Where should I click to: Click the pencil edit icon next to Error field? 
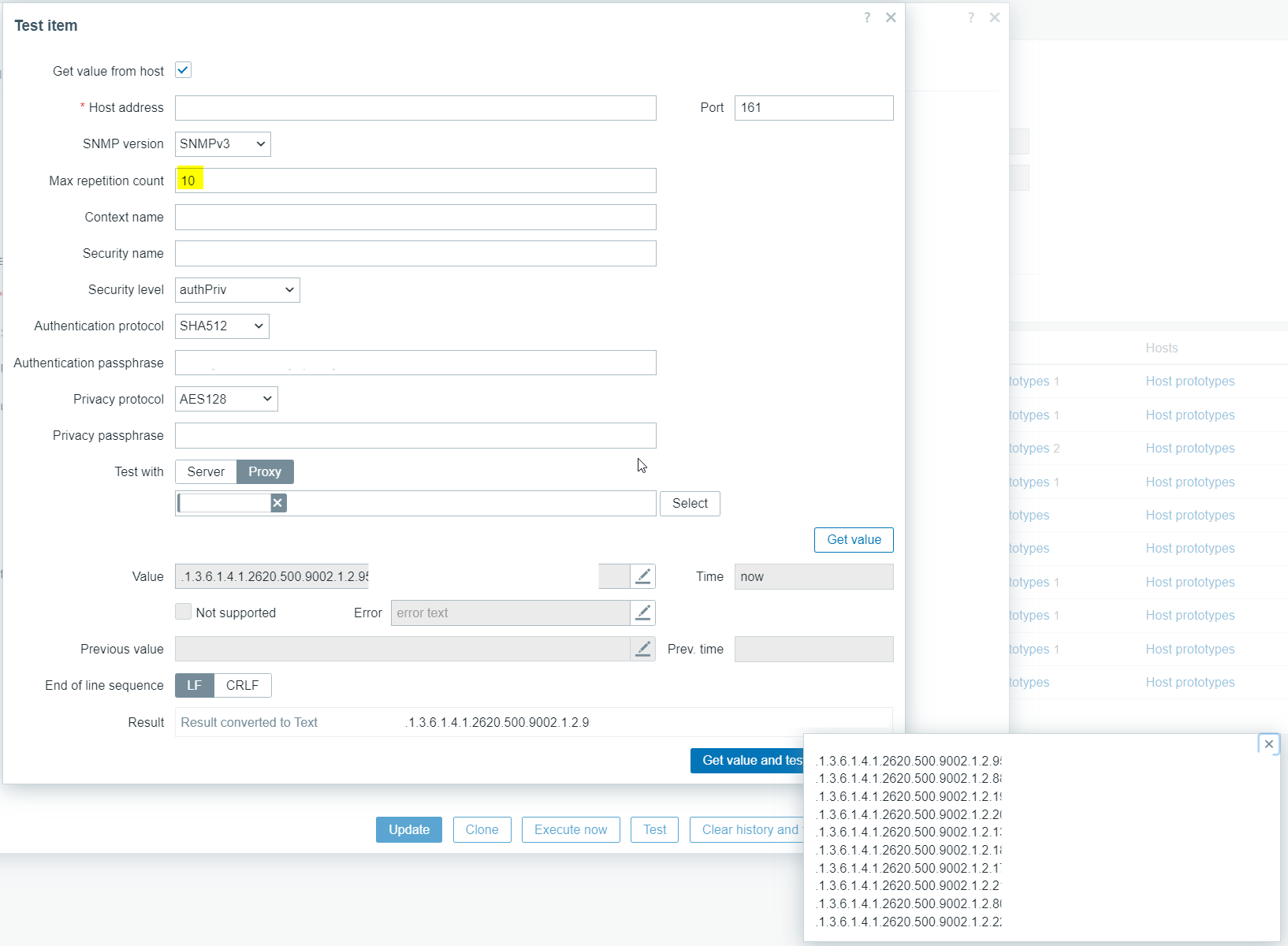pos(642,613)
